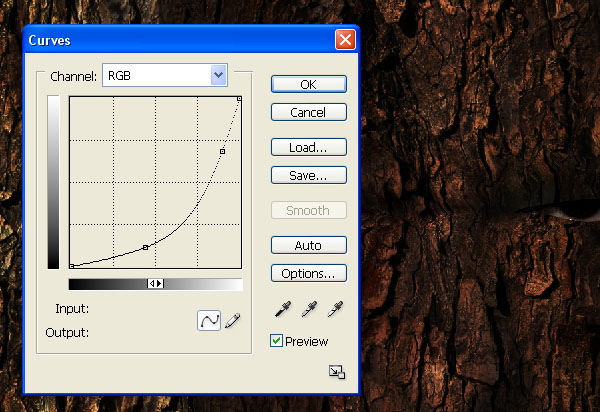The width and height of the screenshot is (600, 412).
Task: Toggle the Preview checkbox
Action: (277, 342)
